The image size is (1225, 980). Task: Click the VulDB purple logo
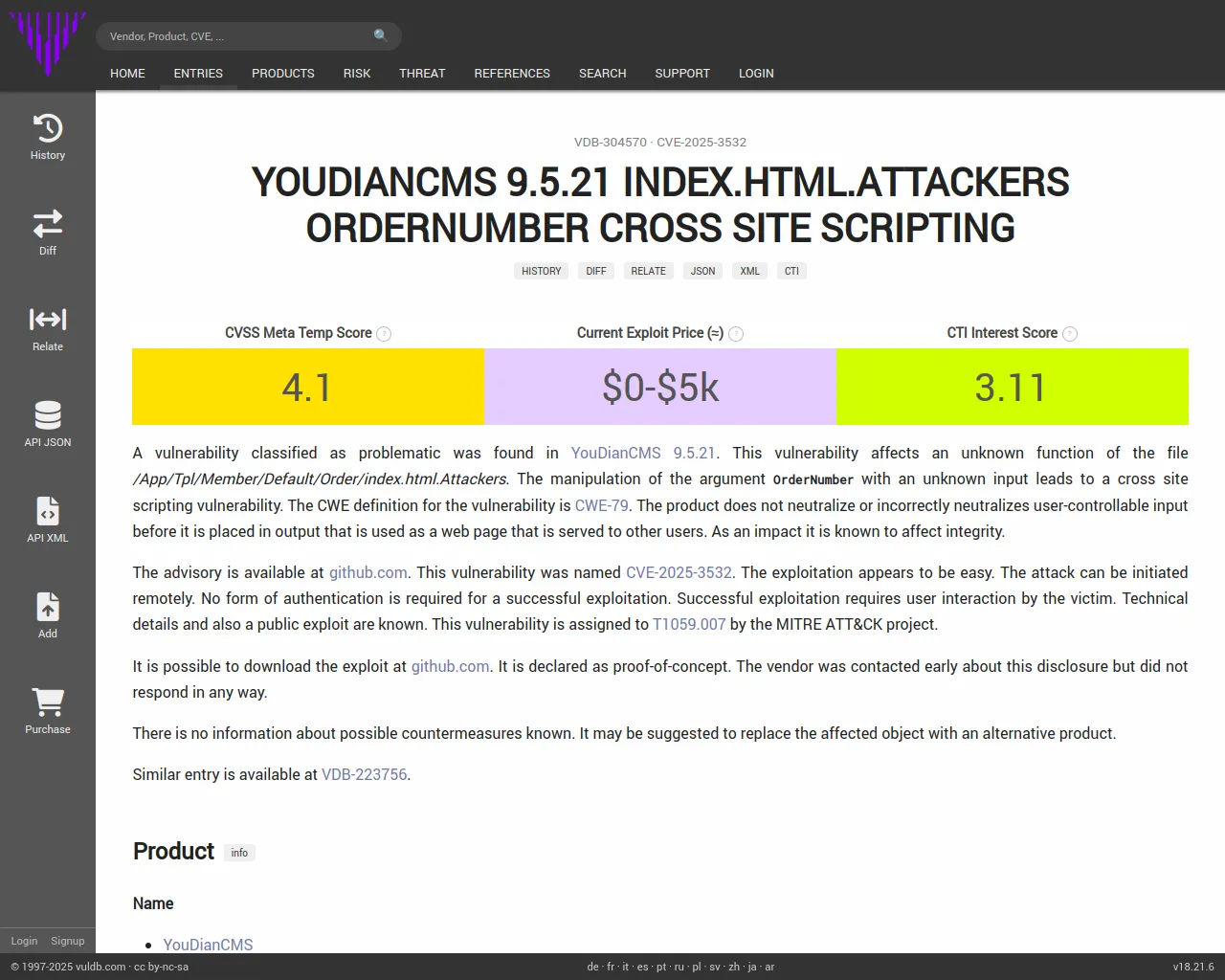point(48,43)
